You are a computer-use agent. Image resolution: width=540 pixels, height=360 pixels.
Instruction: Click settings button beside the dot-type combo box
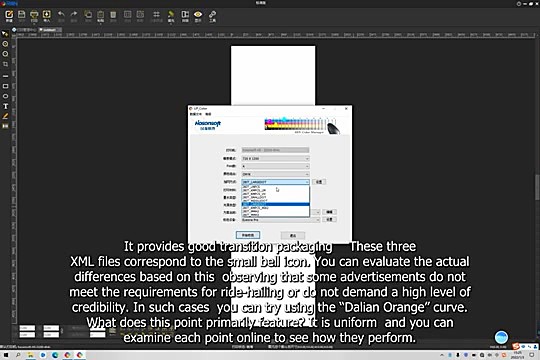pos(319,182)
